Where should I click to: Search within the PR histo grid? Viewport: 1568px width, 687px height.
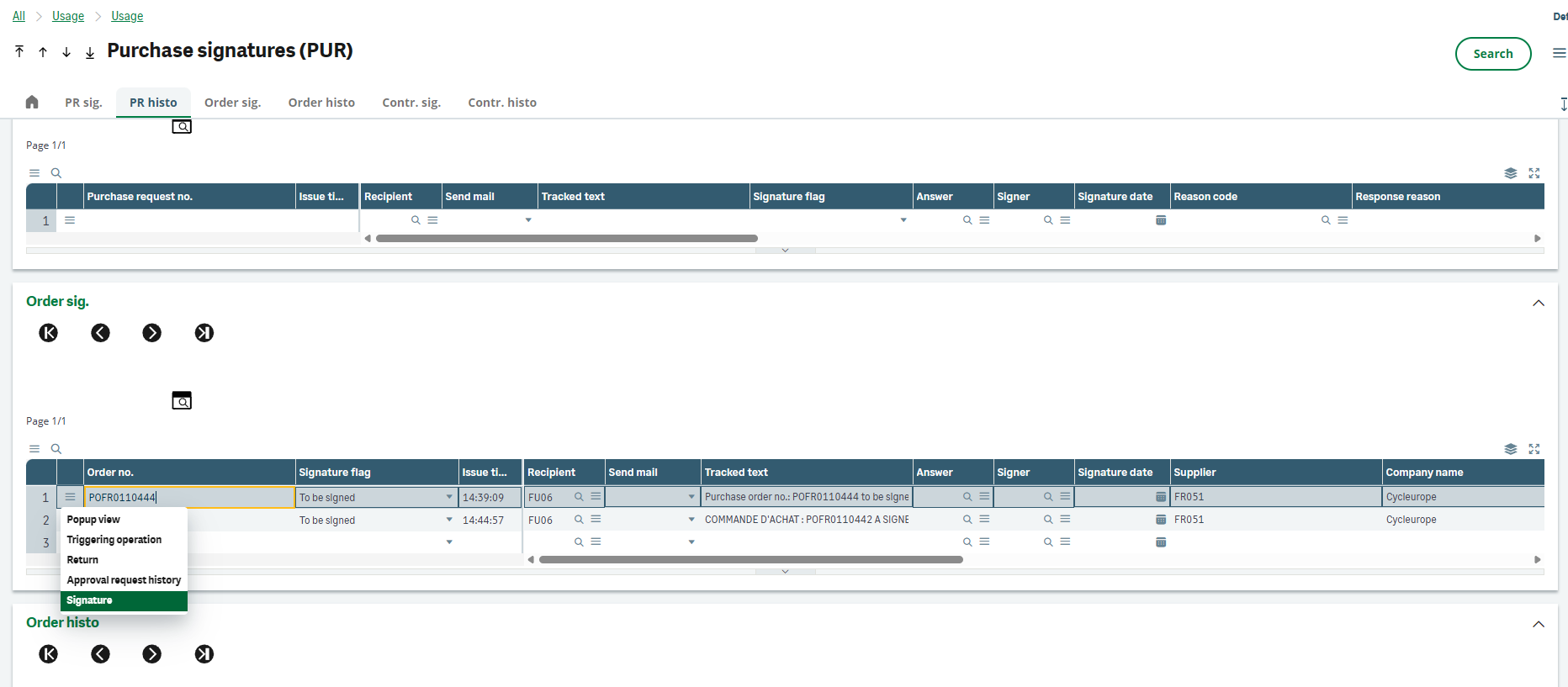tap(56, 173)
